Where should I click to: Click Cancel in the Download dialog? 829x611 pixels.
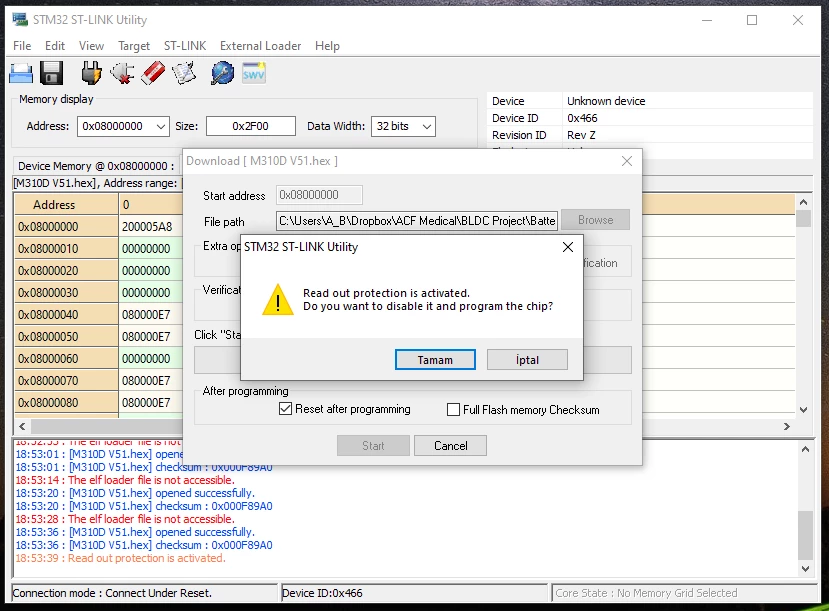click(450, 446)
